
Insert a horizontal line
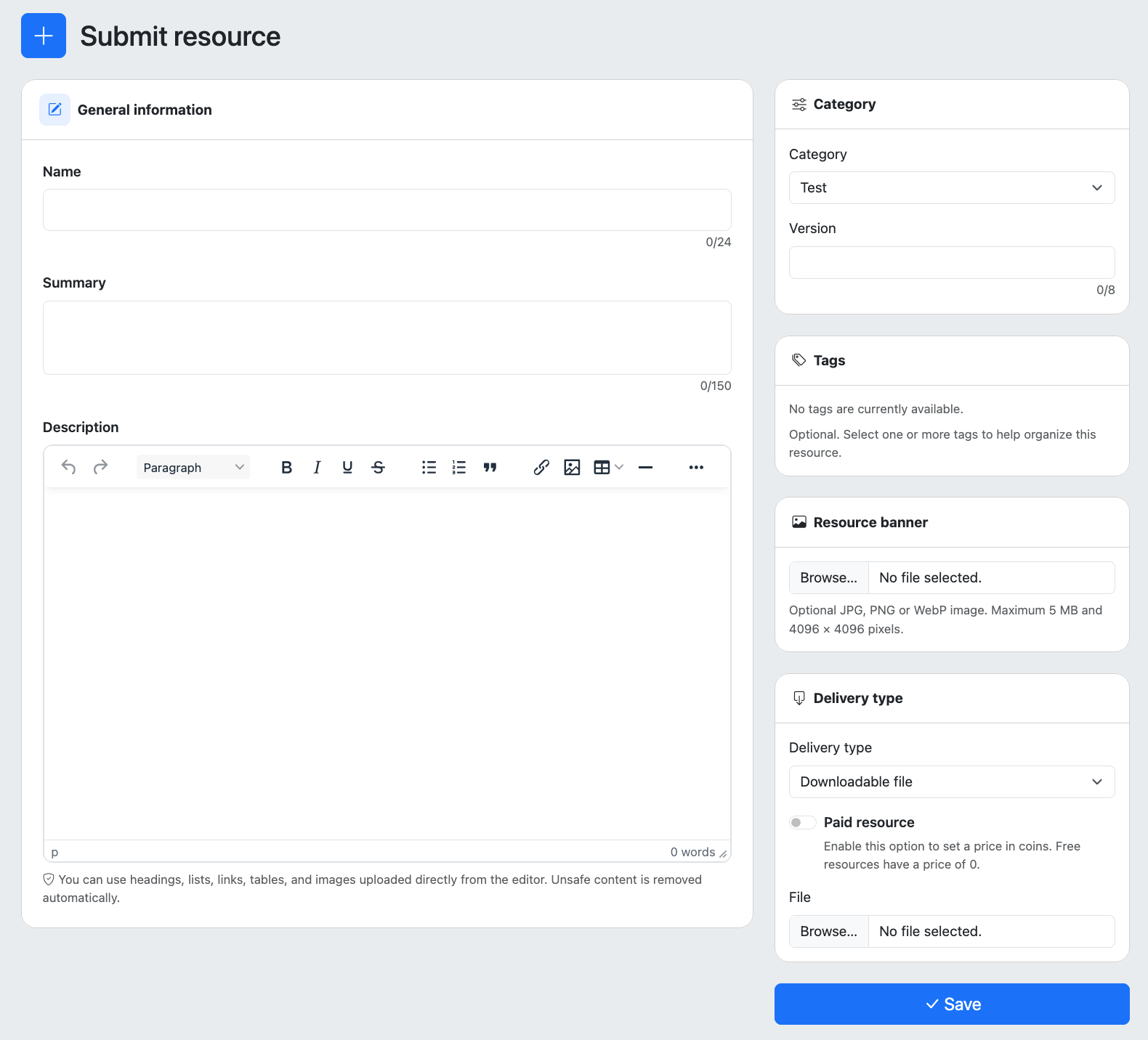pos(645,467)
